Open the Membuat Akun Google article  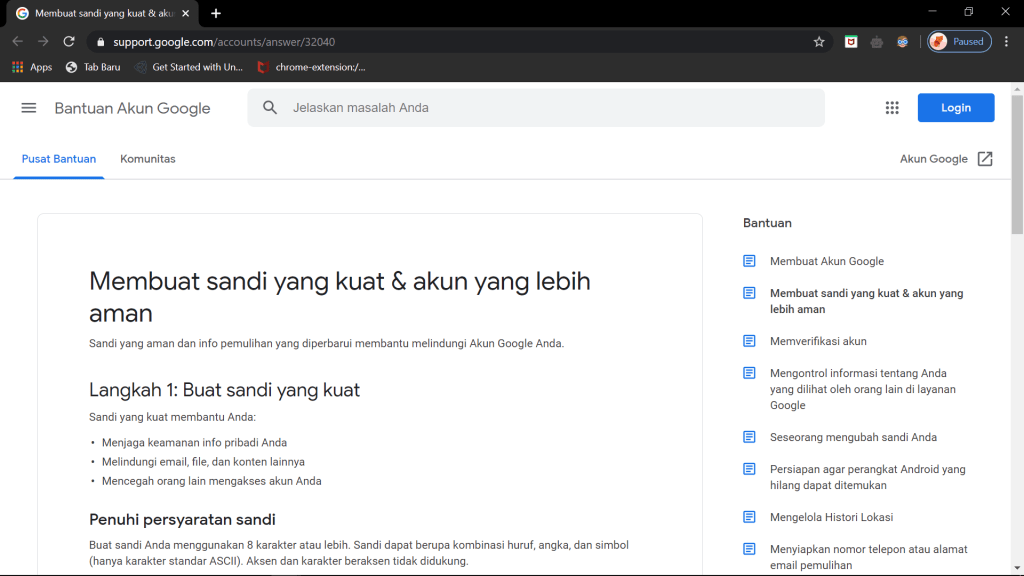coord(826,261)
